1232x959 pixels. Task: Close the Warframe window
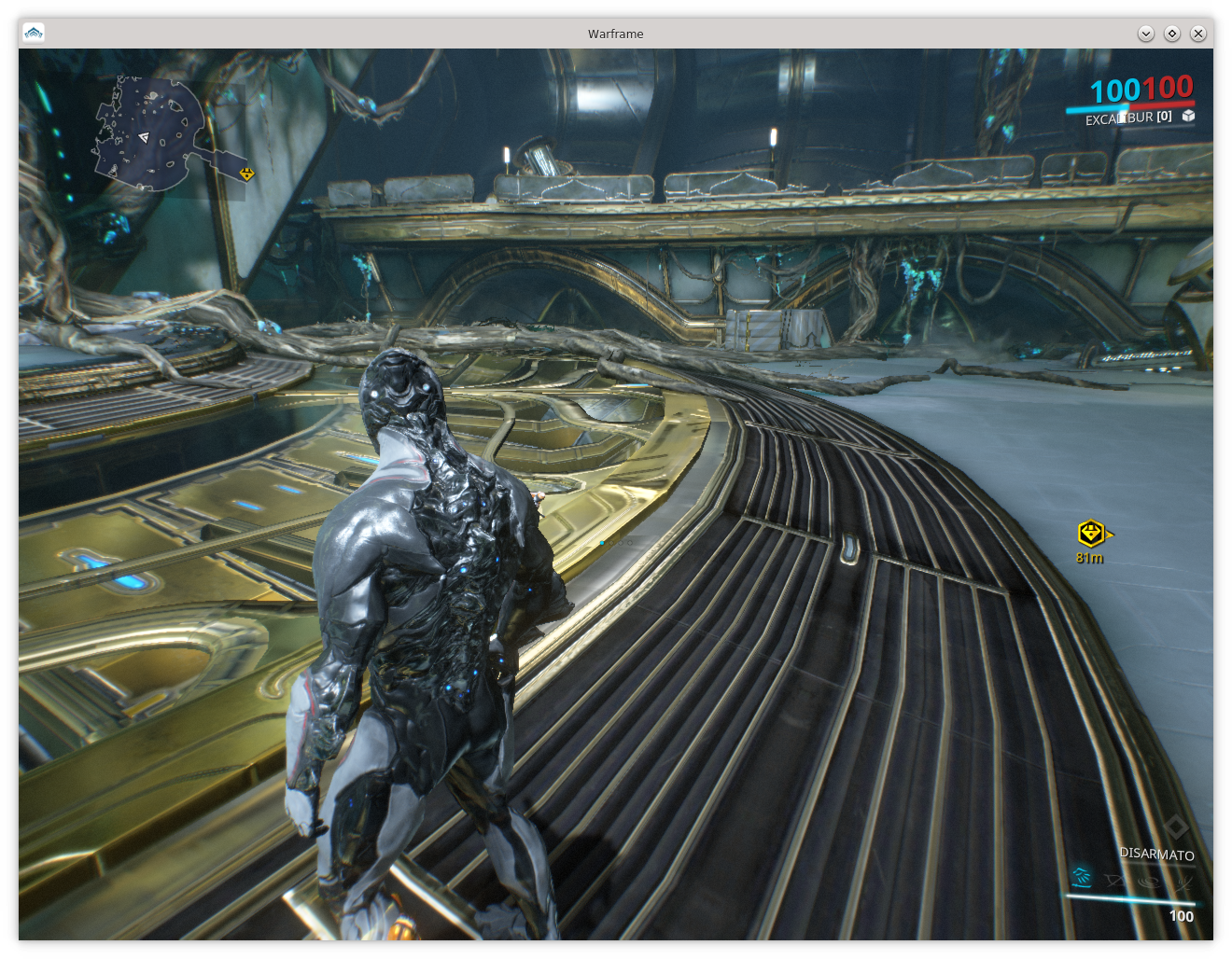click(x=1198, y=34)
